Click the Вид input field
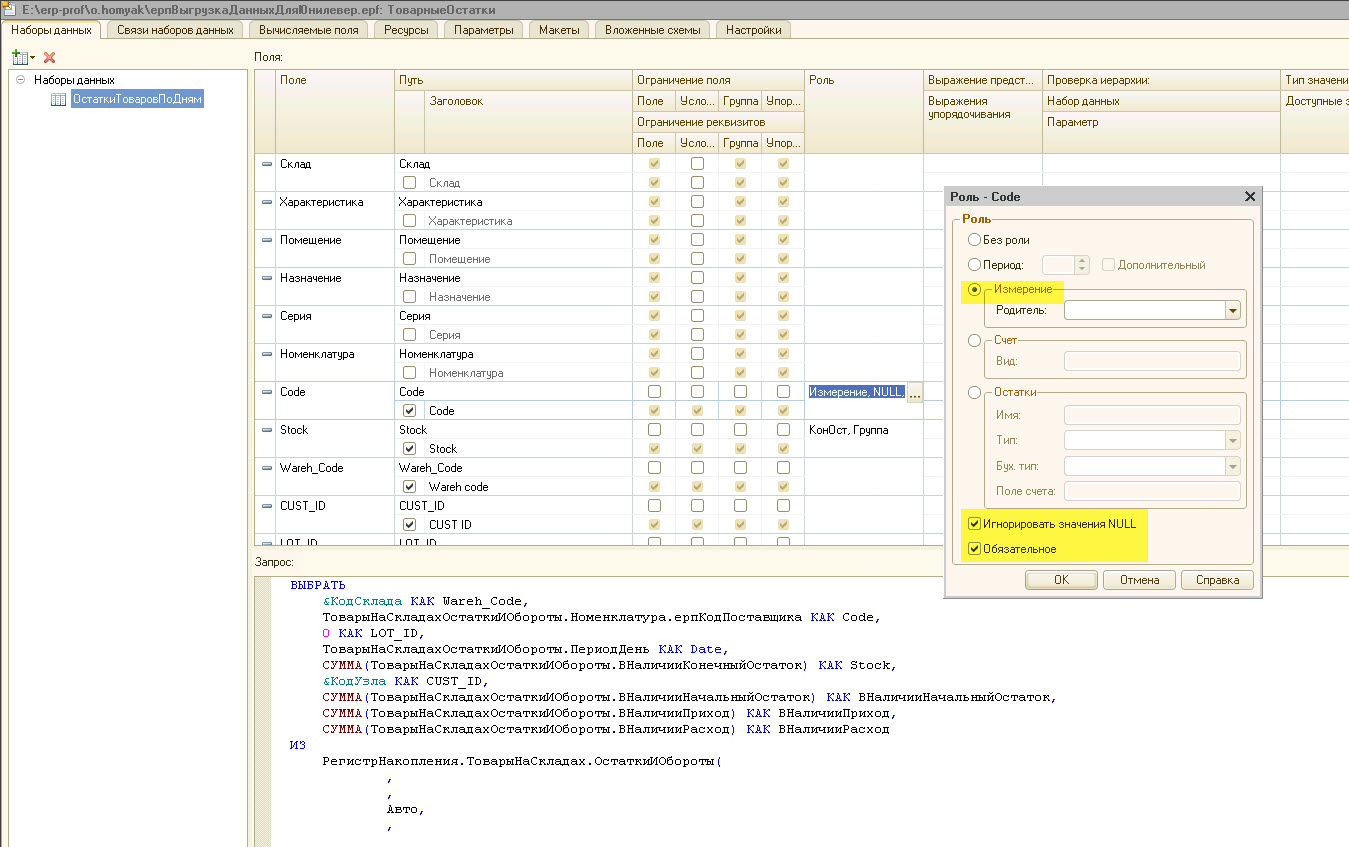 [x=1152, y=362]
